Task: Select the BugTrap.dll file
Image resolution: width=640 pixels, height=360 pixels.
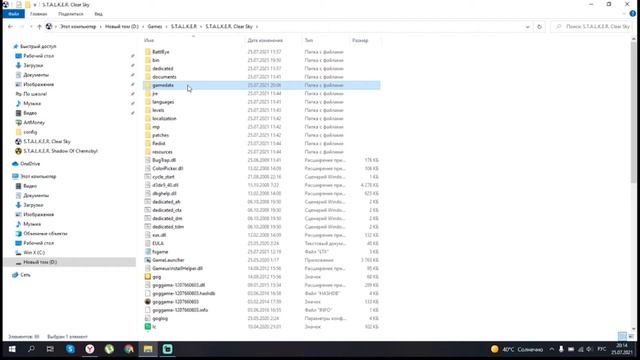Action: pos(164,160)
